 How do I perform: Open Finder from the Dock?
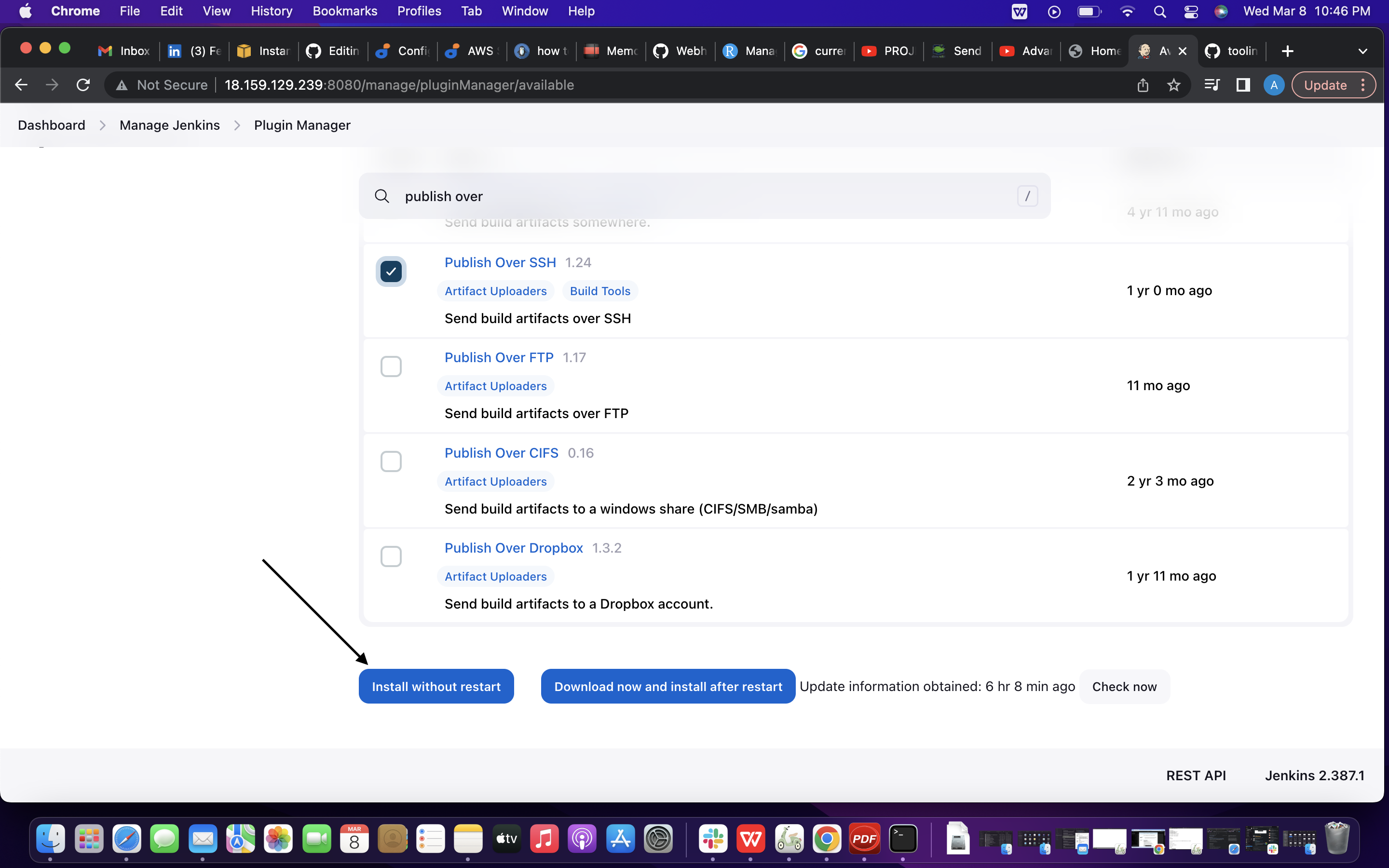point(51,839)
